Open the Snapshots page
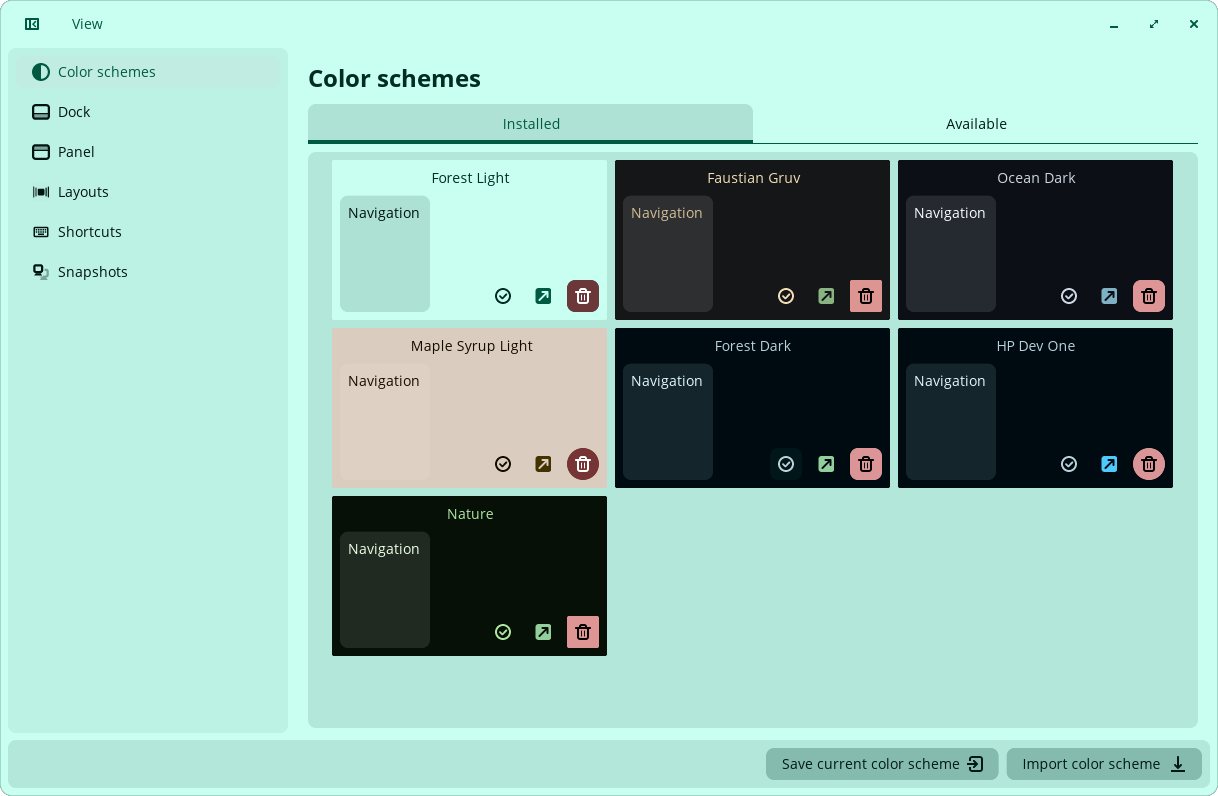Image resolution: width=1218 pixels, height=796 pixels. pyautogui.click(x=148, y=272)
